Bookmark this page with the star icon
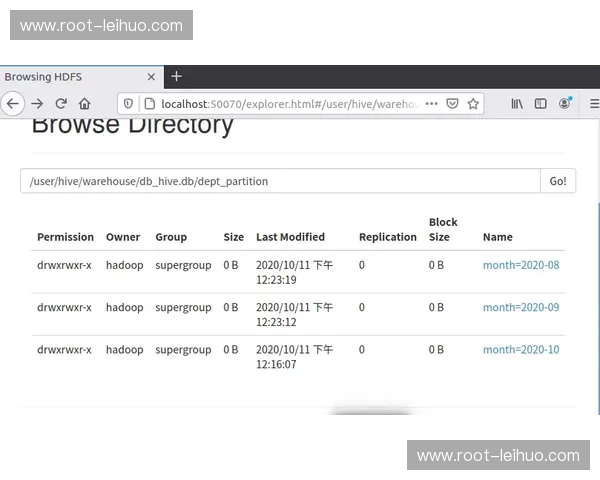Viewport: 600px width, 480px height. click(x=473, y=103)
